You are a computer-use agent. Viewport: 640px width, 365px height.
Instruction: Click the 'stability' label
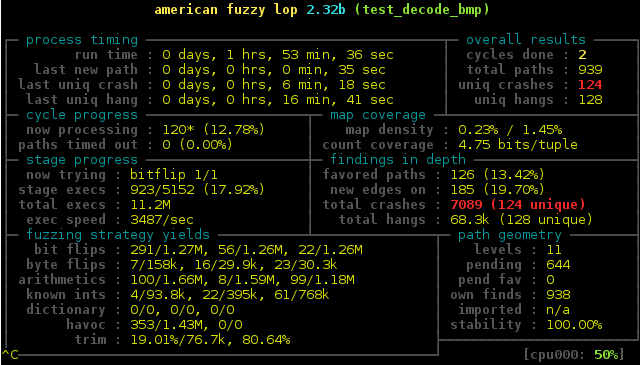486,325
